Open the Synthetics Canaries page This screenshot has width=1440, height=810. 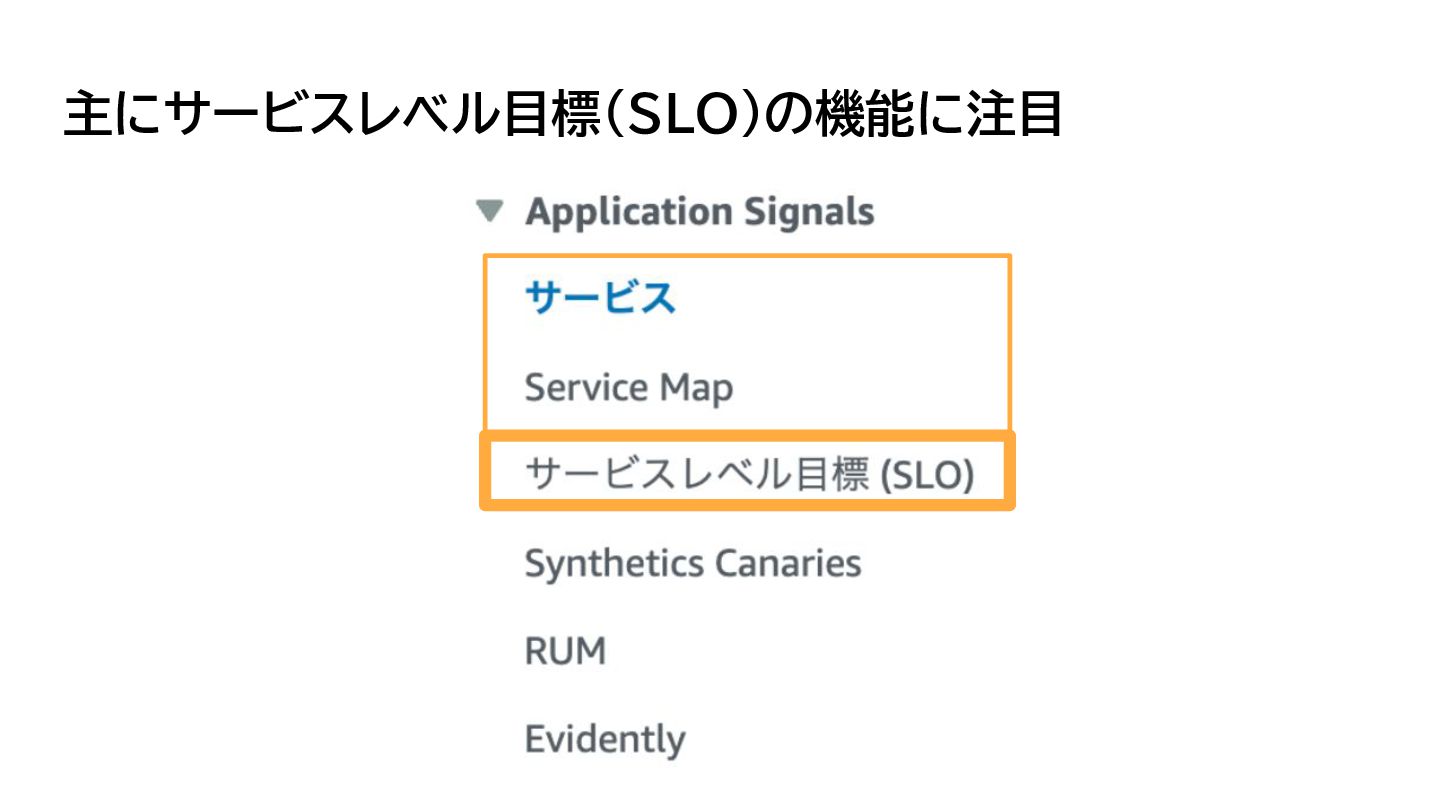coord(692,564)
